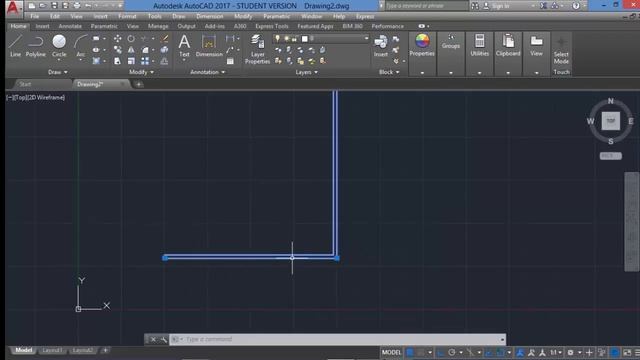640x360 pixels.
Task: Click the layer color white swatch
Action: [304, 39]
